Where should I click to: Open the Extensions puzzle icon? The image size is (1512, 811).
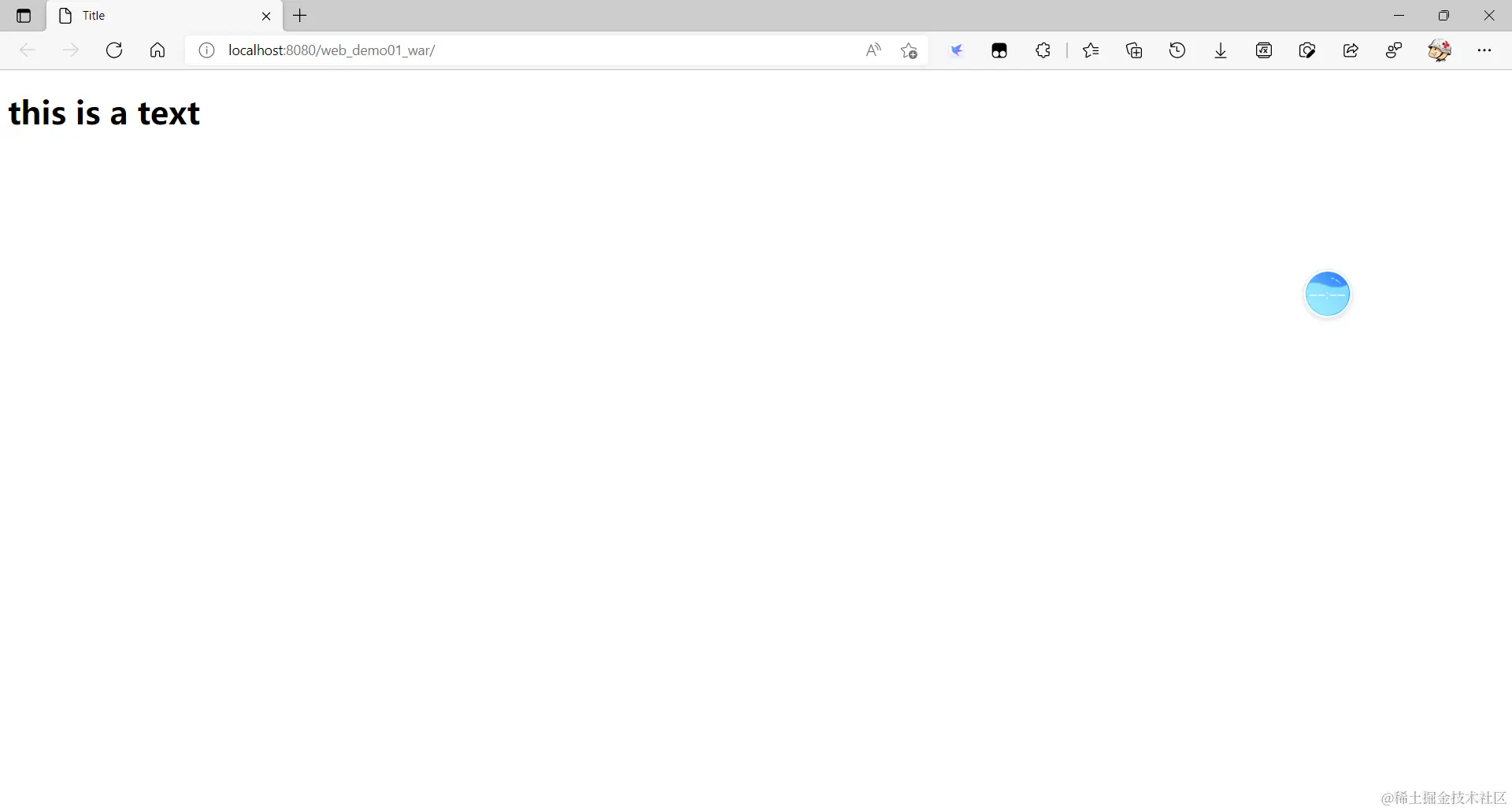[x=1043, y=50]
